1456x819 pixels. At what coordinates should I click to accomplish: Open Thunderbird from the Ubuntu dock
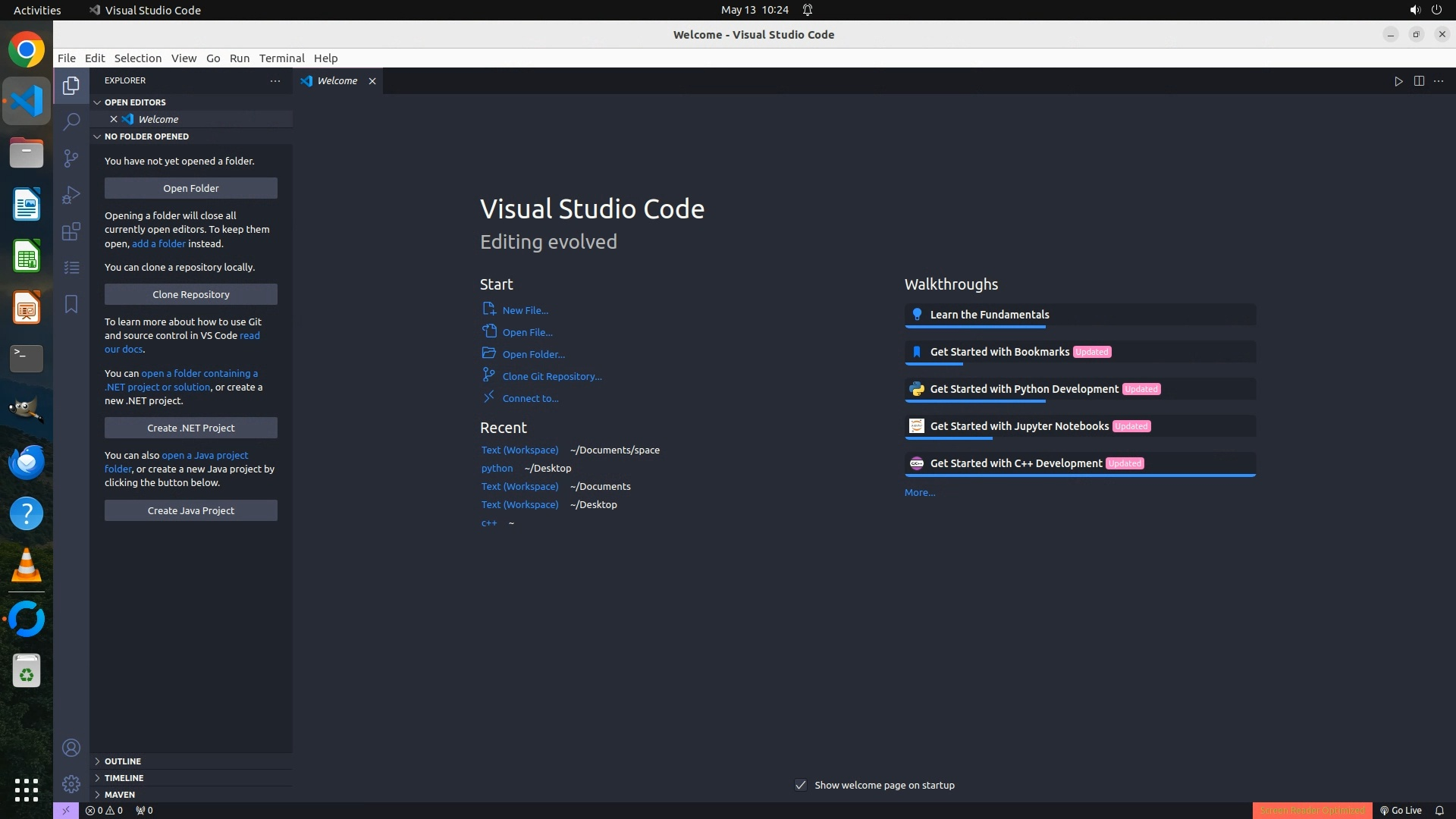[x=27, y=462]
